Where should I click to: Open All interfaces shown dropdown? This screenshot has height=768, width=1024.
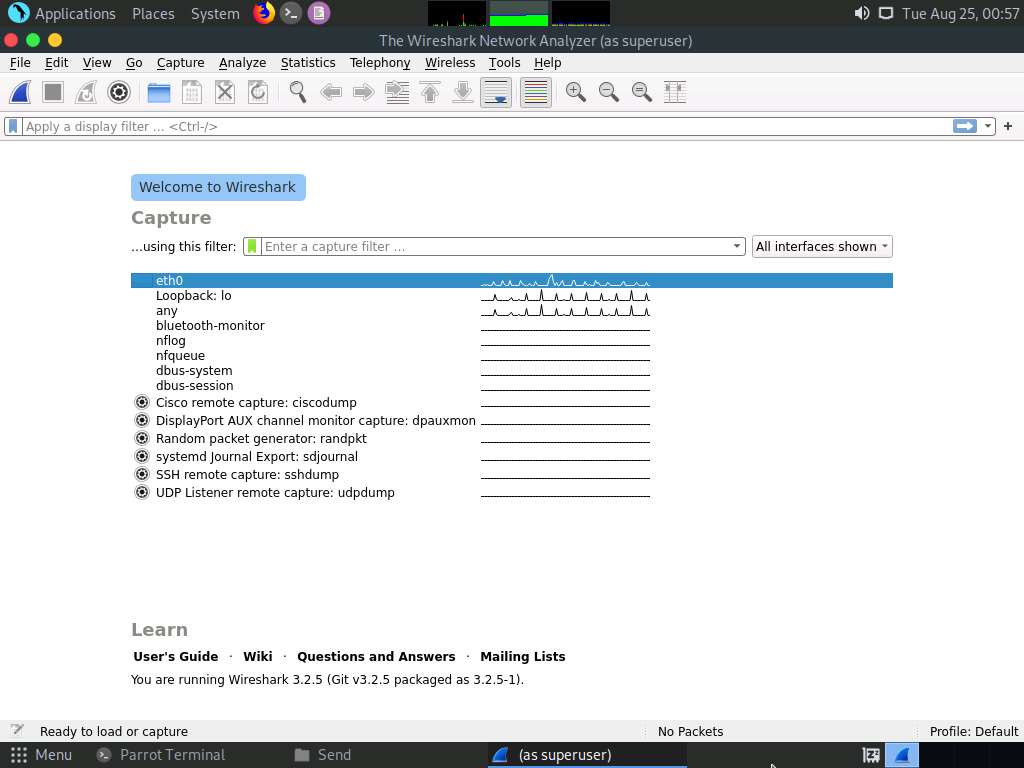822,246
